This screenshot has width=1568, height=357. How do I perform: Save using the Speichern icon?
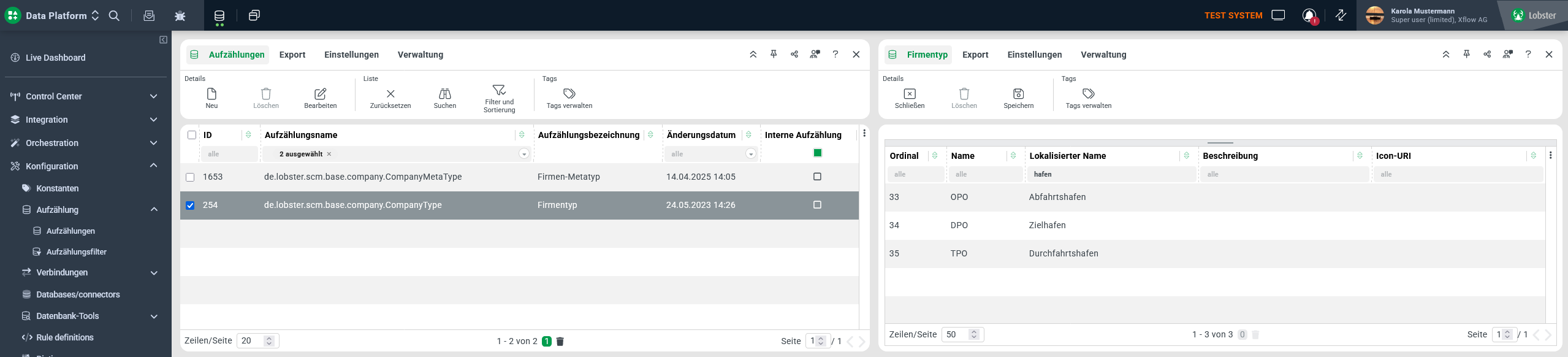[1018, 94]
